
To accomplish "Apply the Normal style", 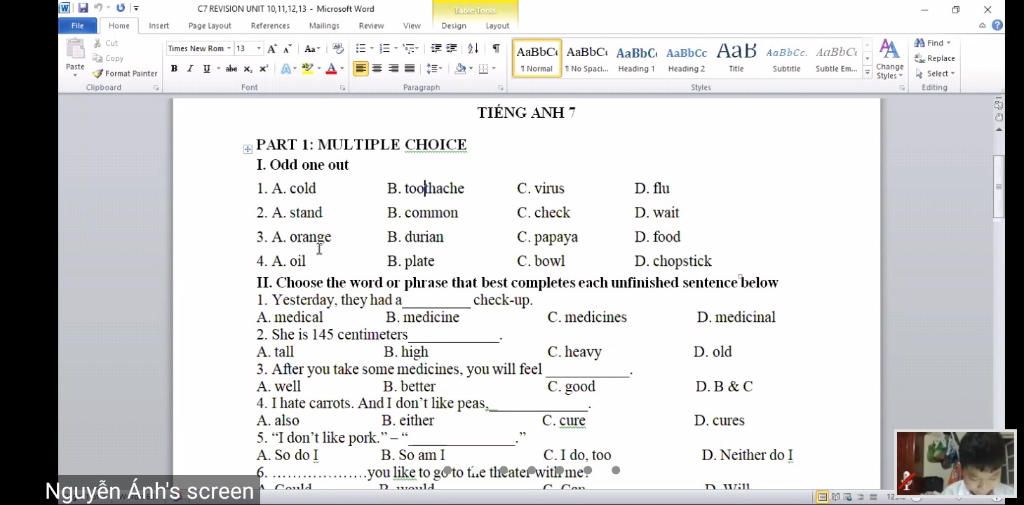I will pyautogui.click(x=537, y=58).
